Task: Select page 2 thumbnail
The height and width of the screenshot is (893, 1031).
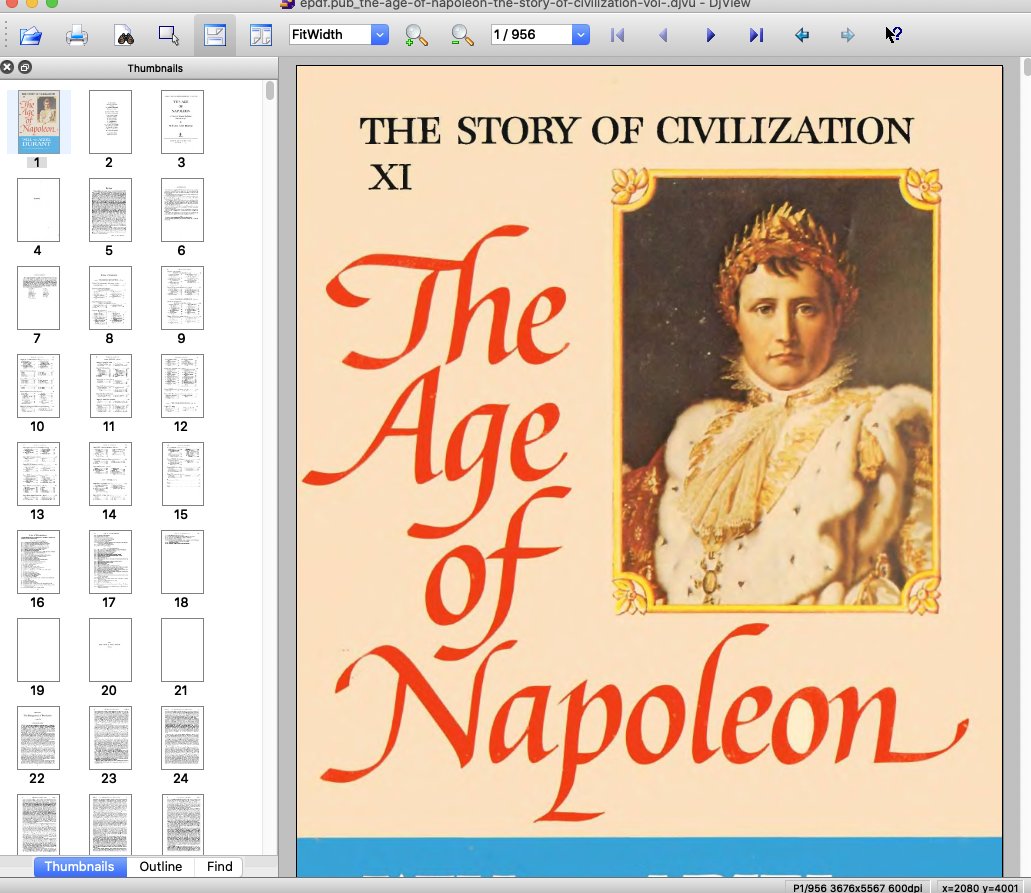Action: pos(110,122)
